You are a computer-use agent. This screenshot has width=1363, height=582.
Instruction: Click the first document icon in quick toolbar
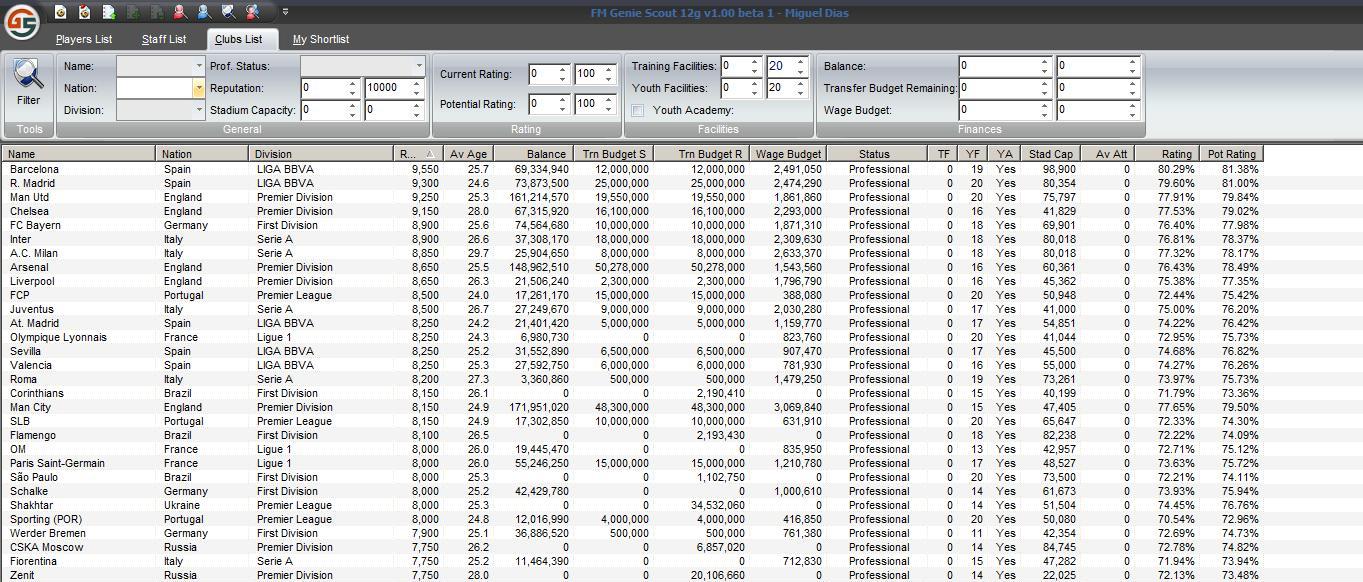[62, 12]
